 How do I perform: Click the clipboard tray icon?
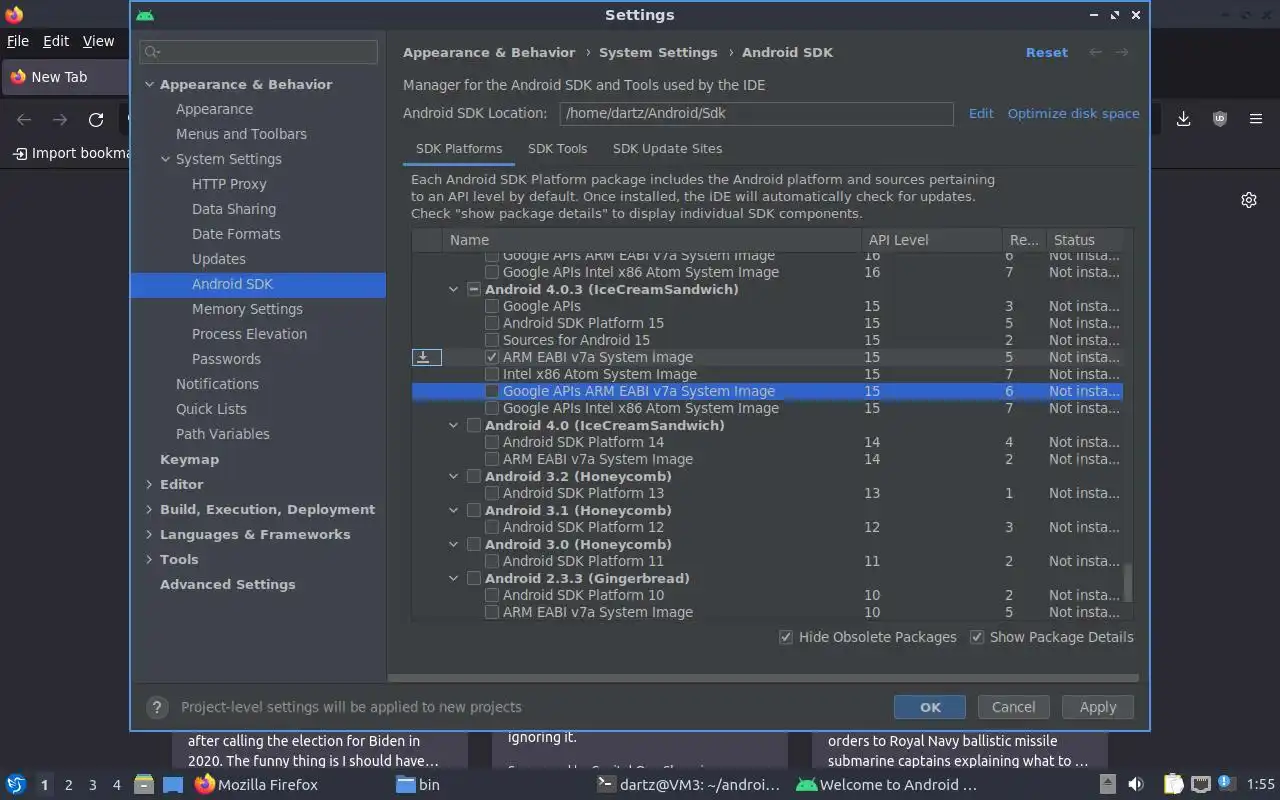(x=1173, y=785)
